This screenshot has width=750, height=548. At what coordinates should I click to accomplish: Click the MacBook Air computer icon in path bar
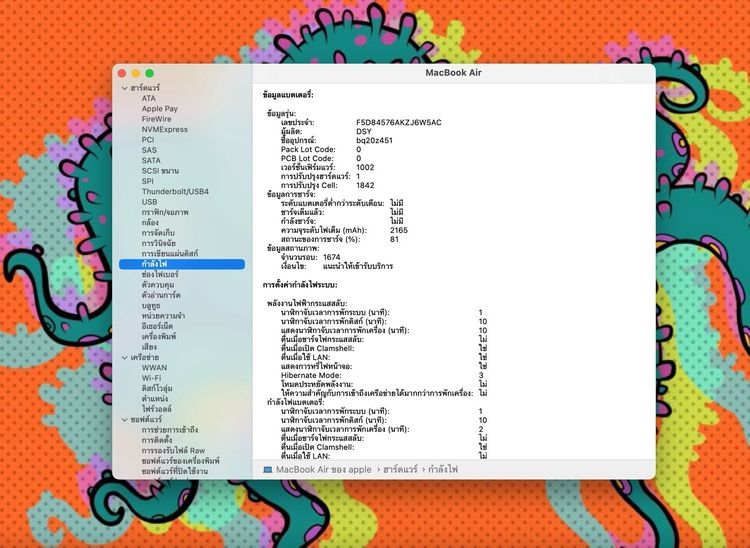[268, 470]
